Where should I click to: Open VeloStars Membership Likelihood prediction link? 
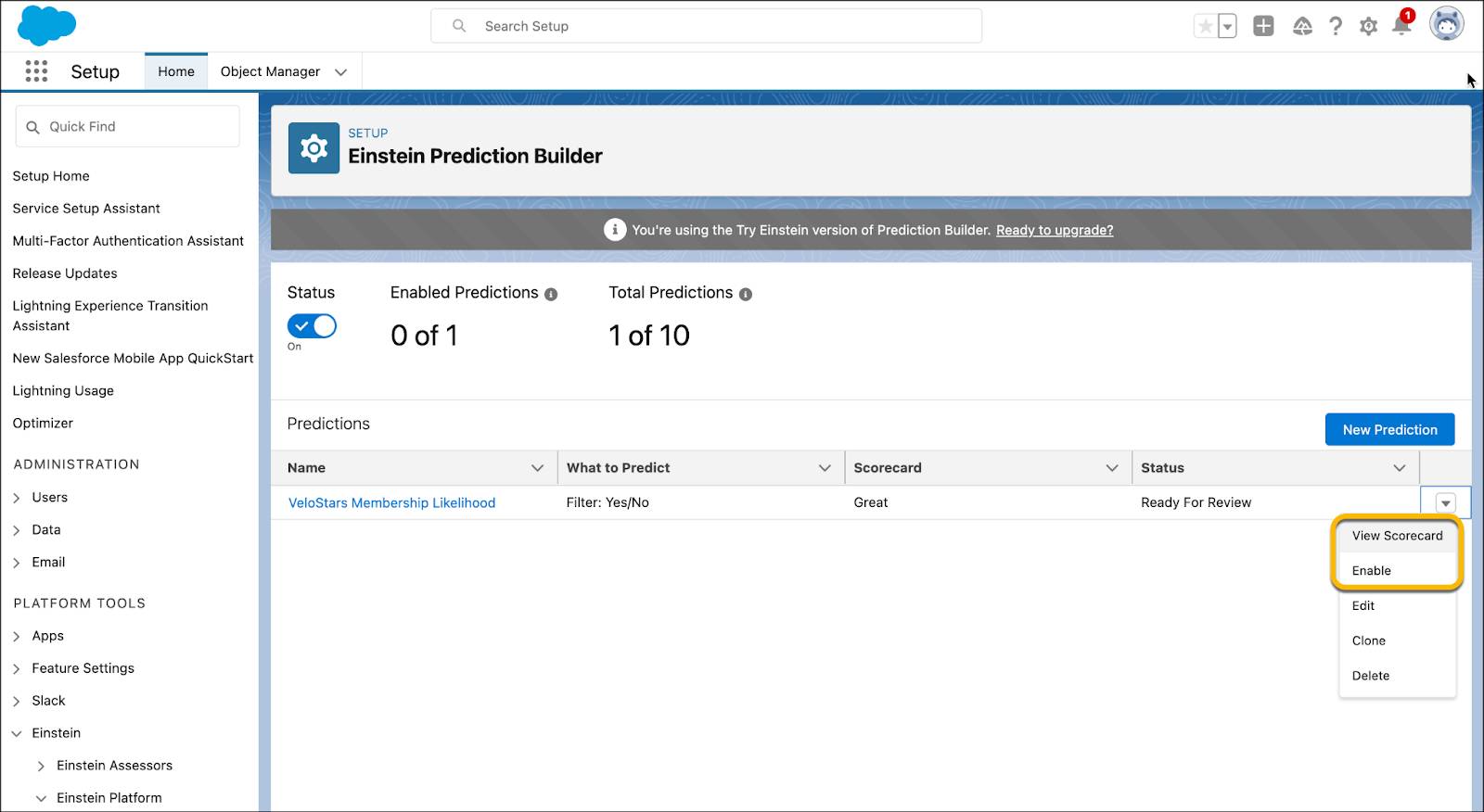tap(391, 502)
